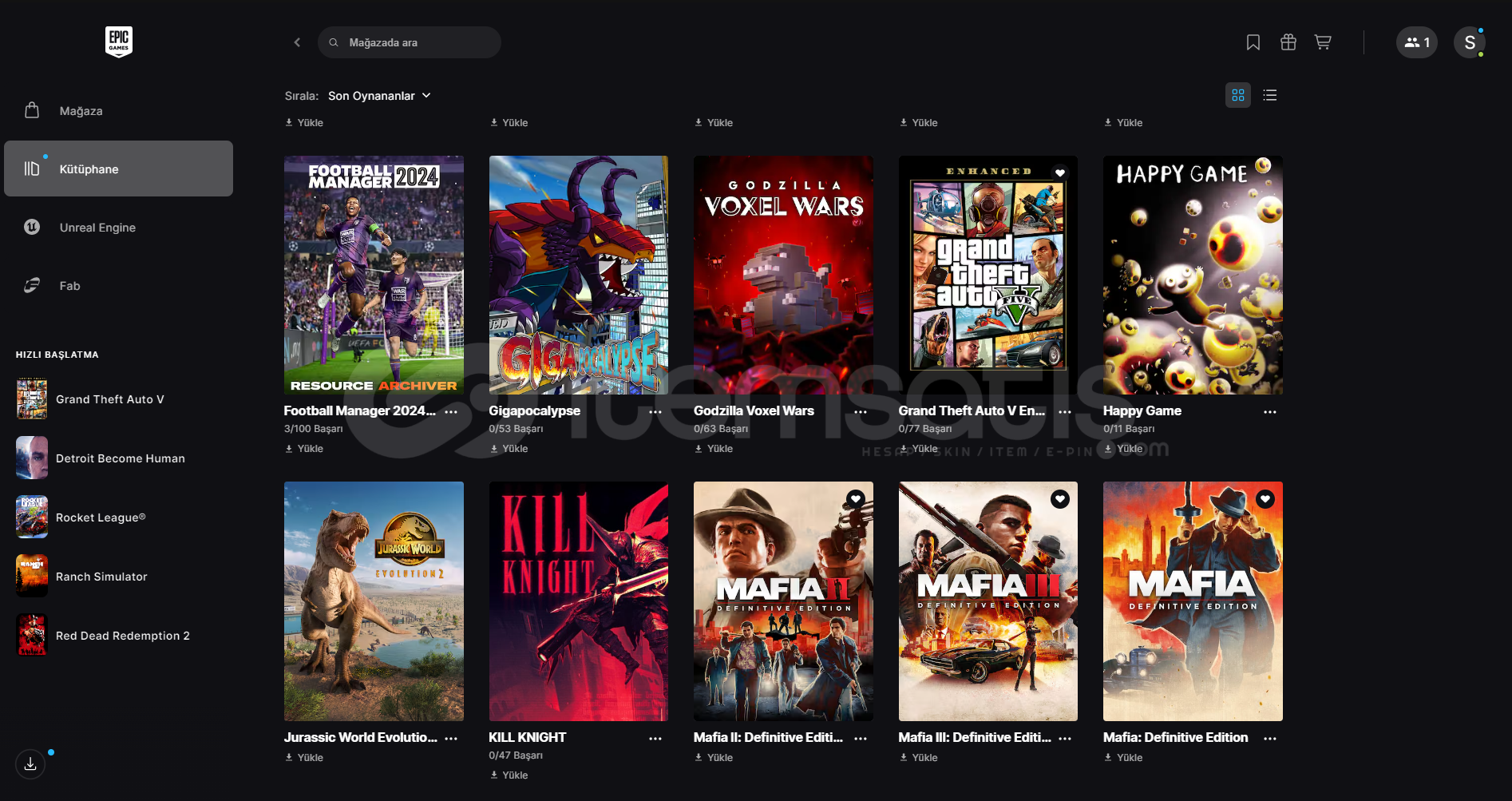Click Yükle under Mafia: Definitive Edition
This screenshot has height=801, width=1512.
pos(1123,758)
